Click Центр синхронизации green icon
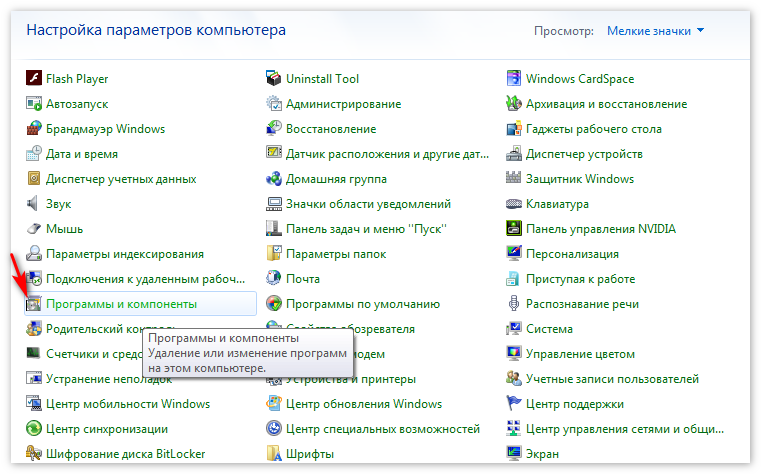 click(33, 428)
